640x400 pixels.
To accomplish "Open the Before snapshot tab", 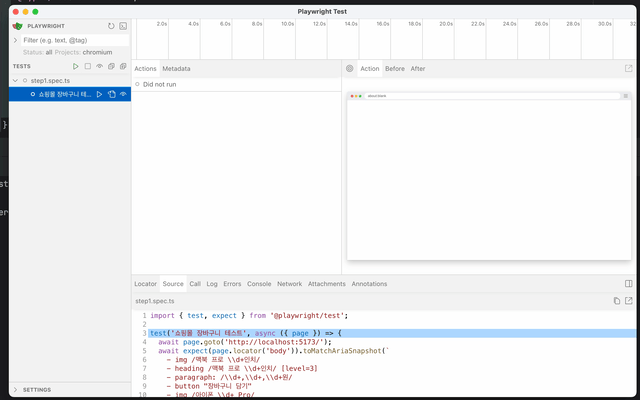I will 395,69.
